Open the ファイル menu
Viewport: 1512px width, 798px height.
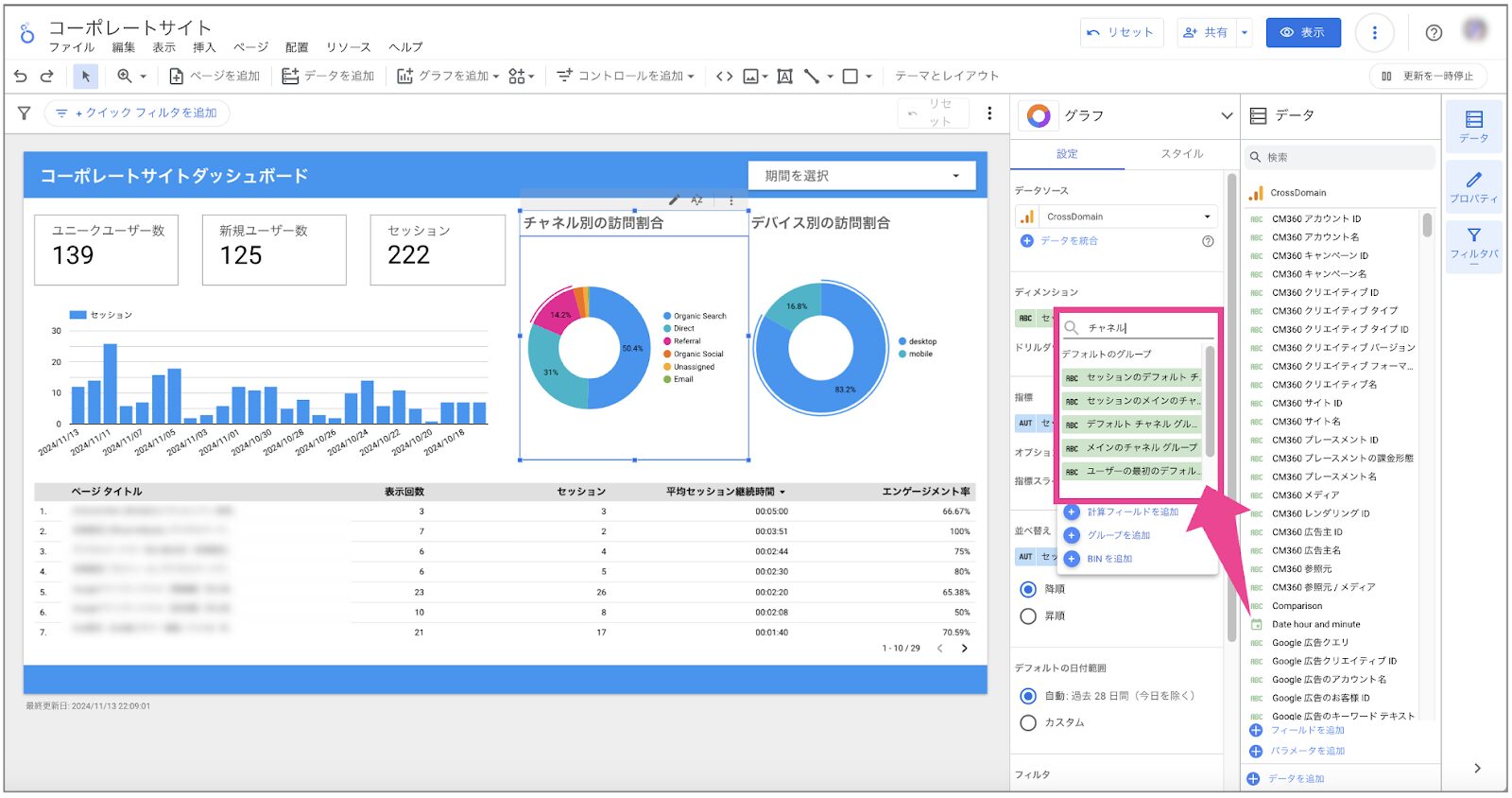[72, 47]
